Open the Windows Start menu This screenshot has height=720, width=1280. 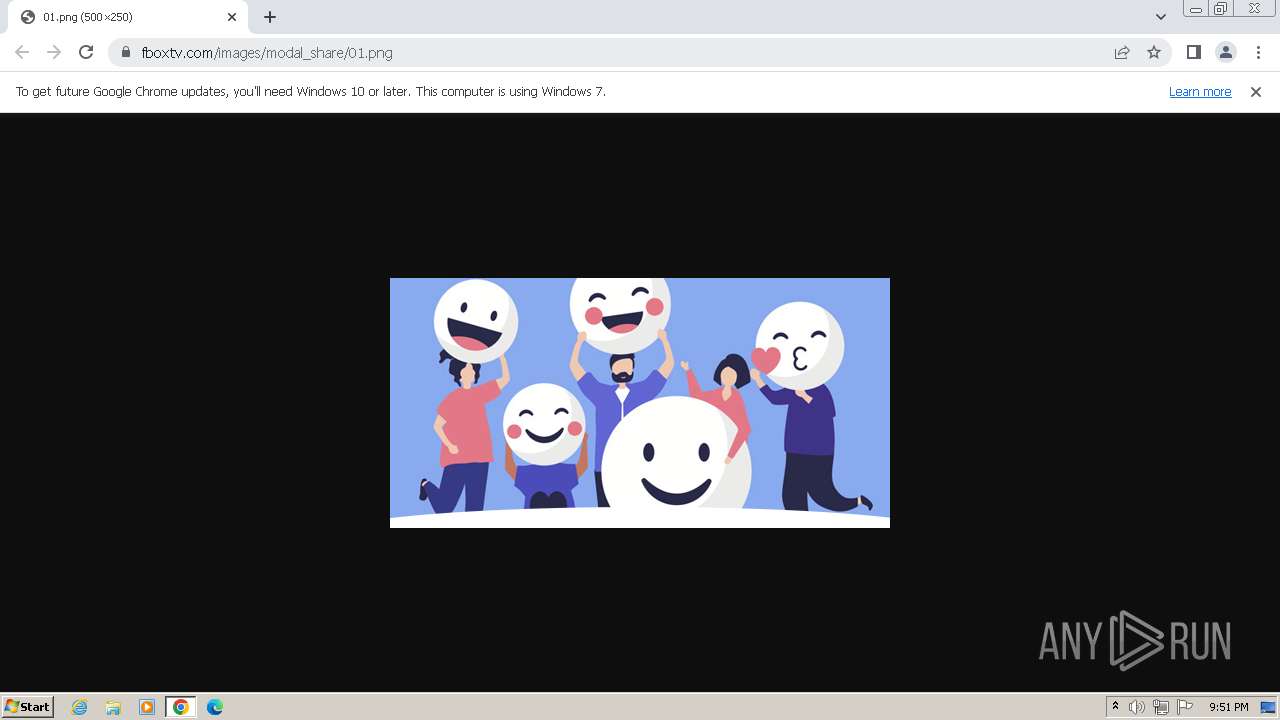pyautogui.click(x=28, y=706)
